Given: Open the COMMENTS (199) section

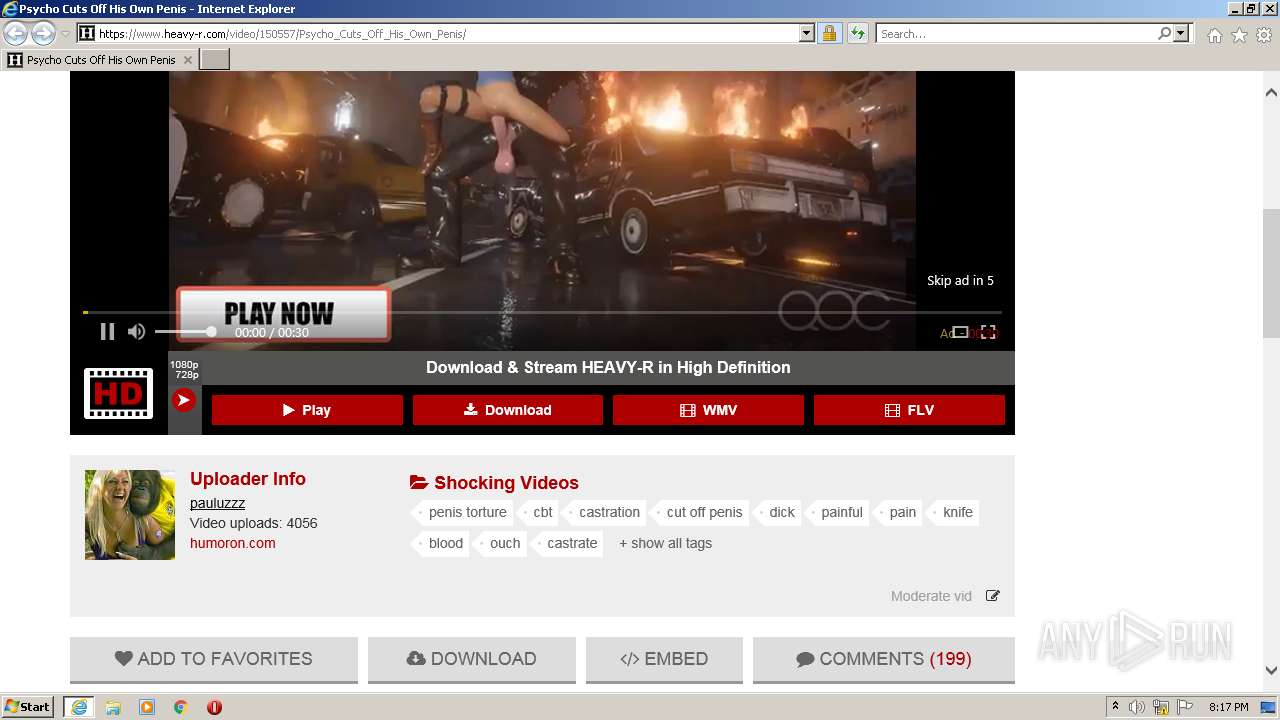Looking at the screenshot, I should [x=884, y=660].
